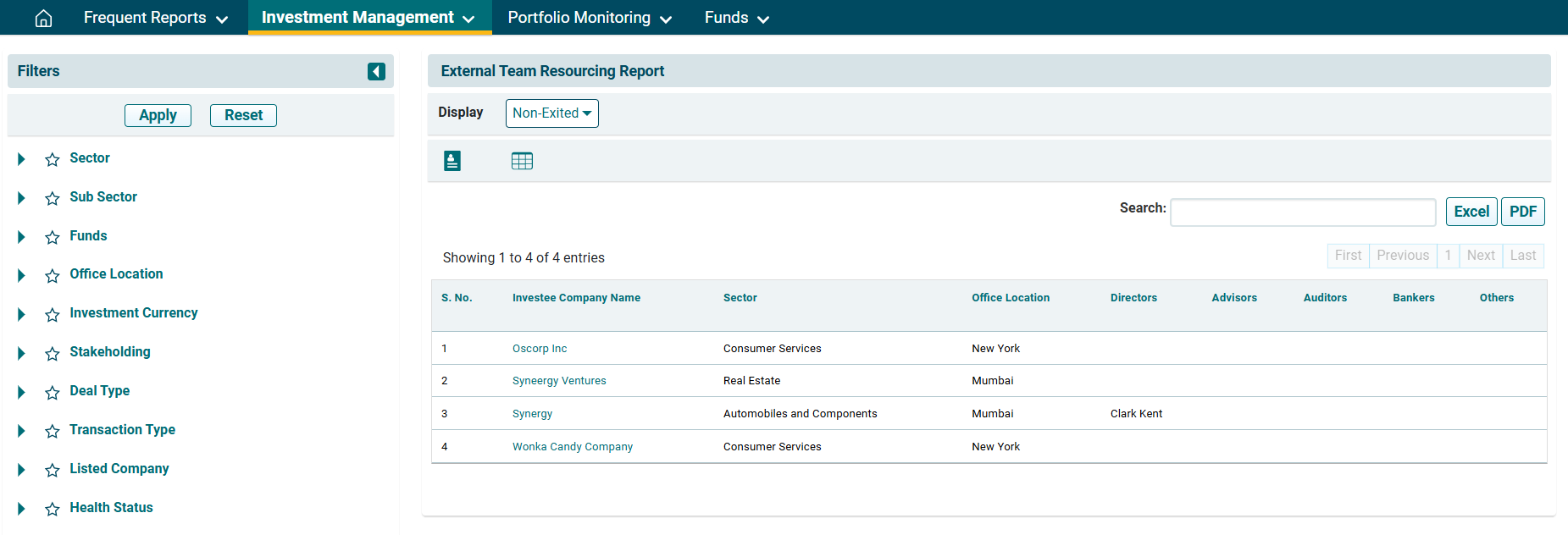
Task: Switch to table grid view icon
Action: (522, 161)
